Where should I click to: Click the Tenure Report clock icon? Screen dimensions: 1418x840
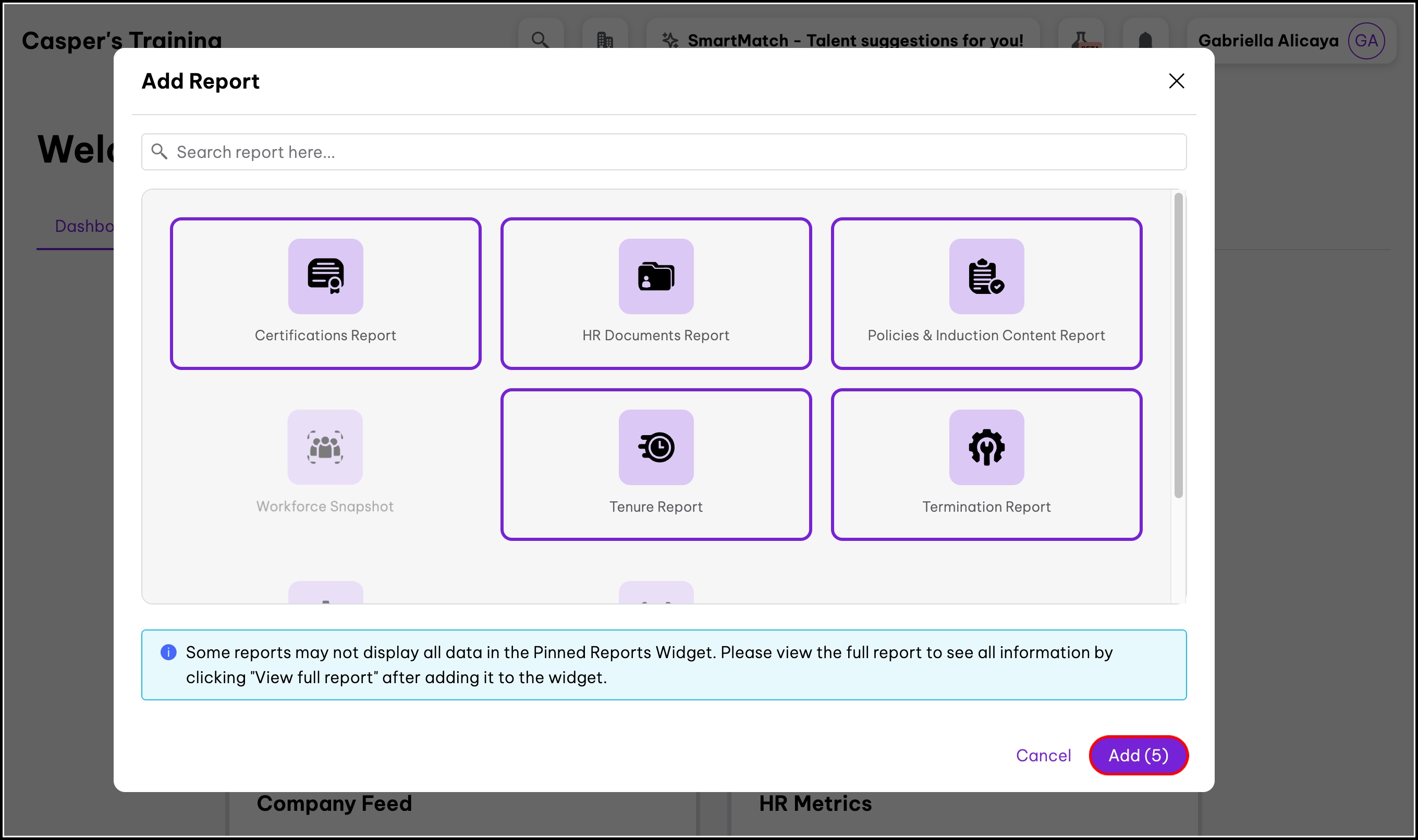[x=656, y=447]
